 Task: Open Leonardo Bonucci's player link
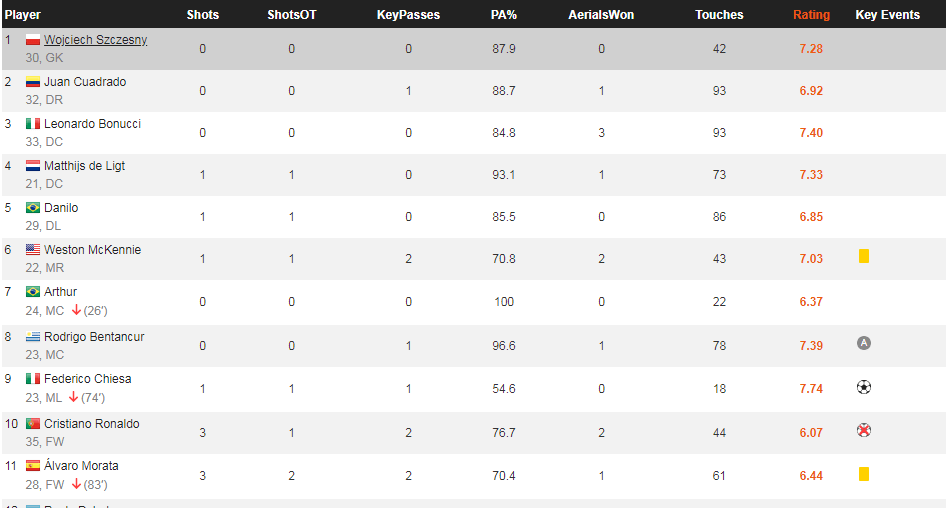pyautogui.click(x=92, y=124)
